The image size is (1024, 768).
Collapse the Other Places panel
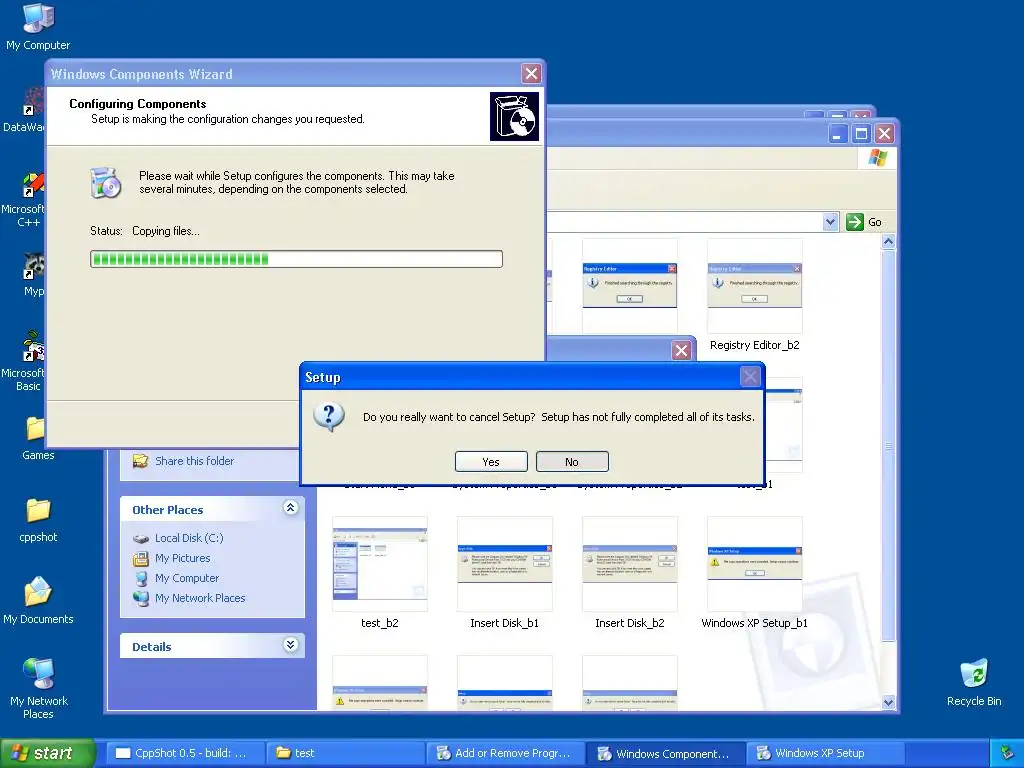click(x=291, y=507)
